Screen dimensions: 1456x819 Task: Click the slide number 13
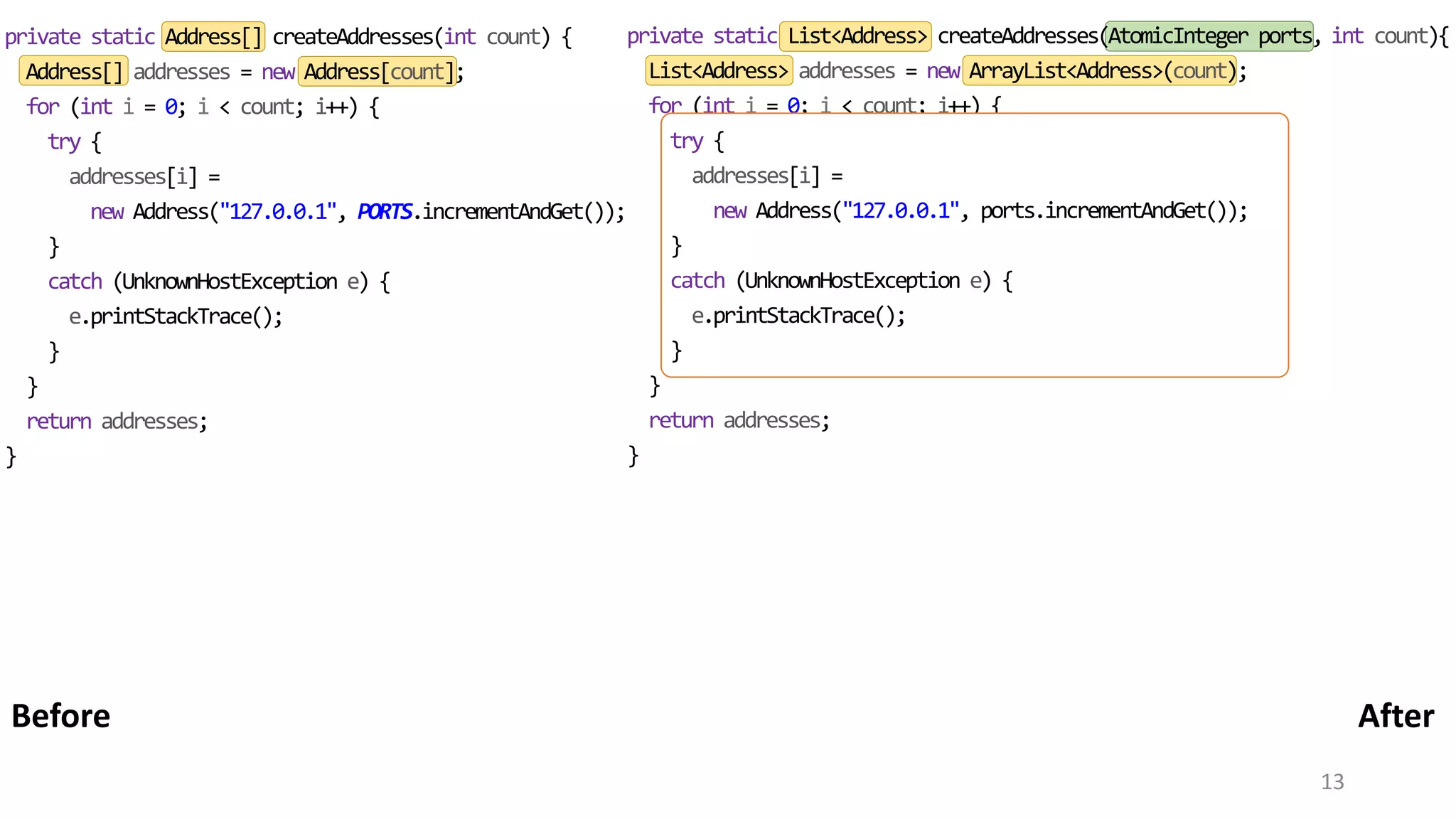pos(1332,782)
